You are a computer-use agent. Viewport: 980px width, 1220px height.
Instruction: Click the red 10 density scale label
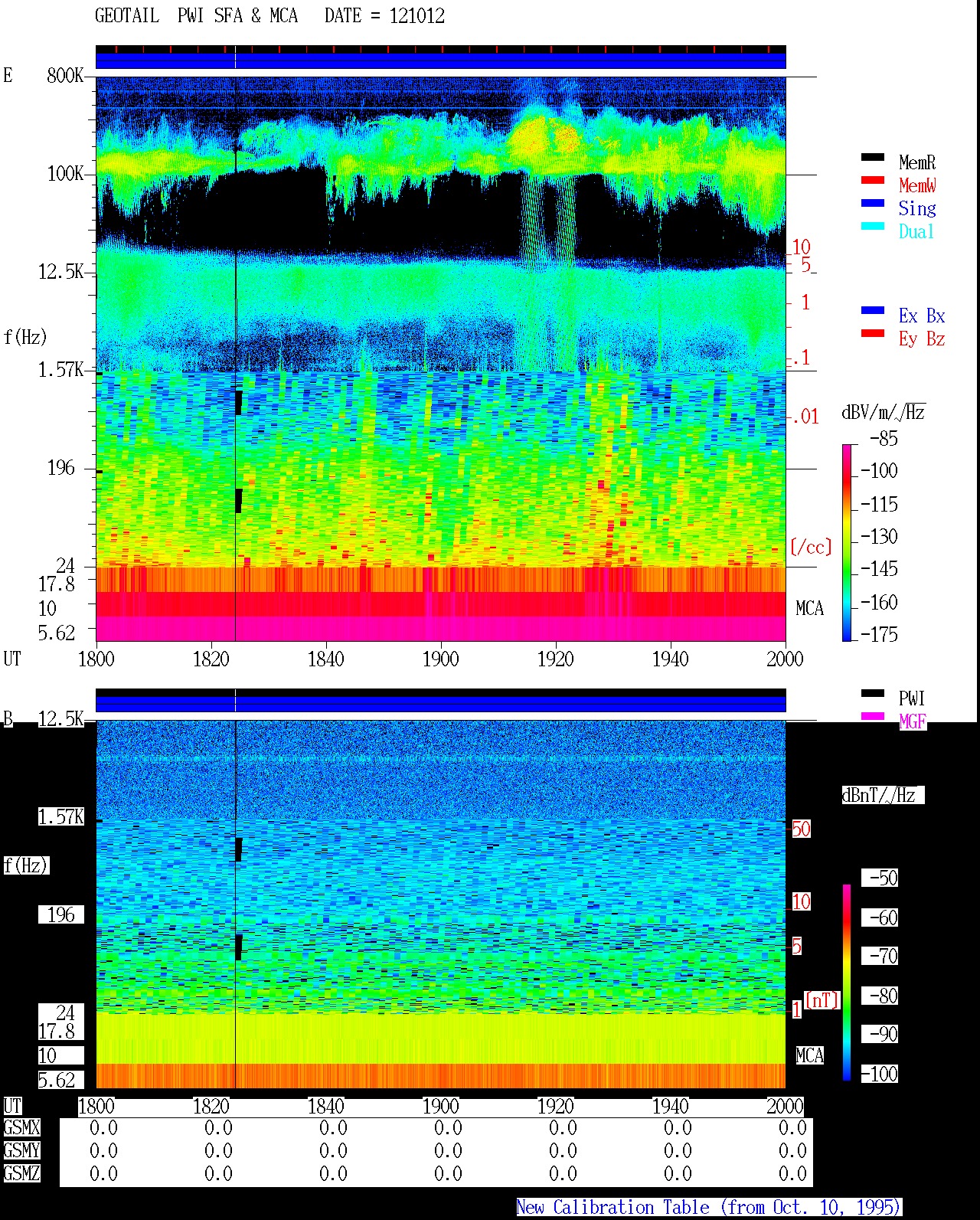point(801,247)
